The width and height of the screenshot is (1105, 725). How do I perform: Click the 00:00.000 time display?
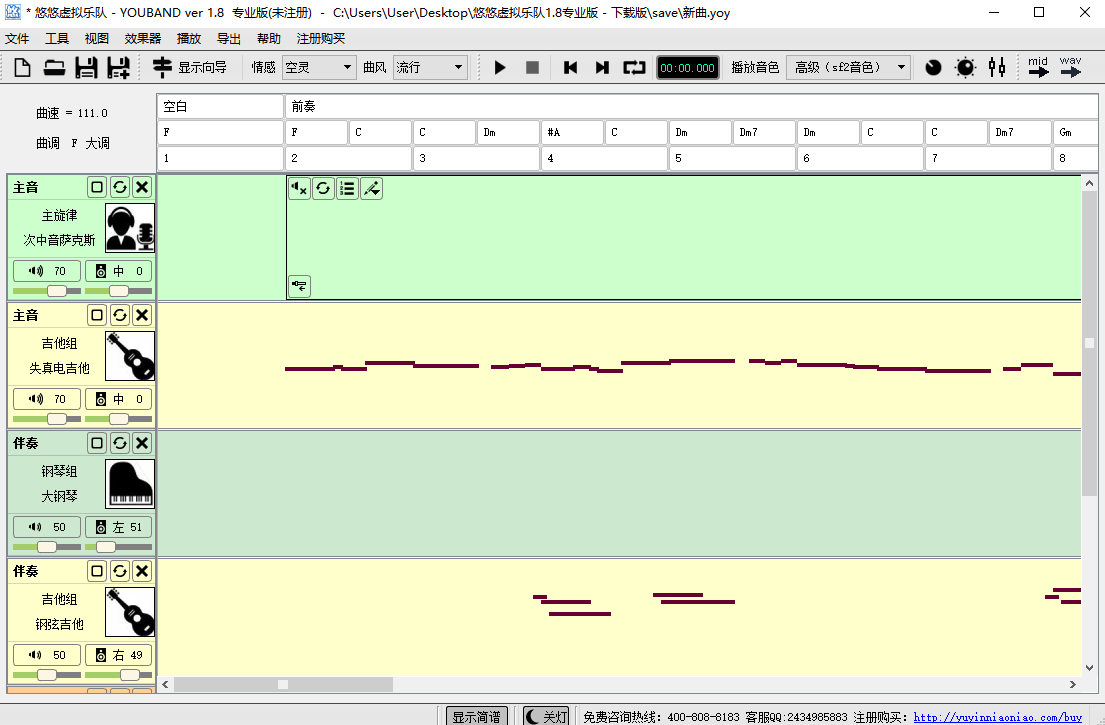coord(688,68)
